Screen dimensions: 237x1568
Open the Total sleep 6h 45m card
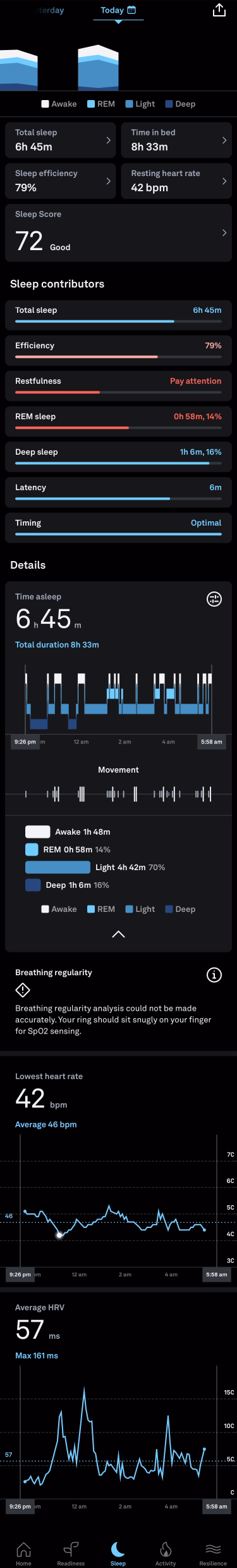click(61, 140)
